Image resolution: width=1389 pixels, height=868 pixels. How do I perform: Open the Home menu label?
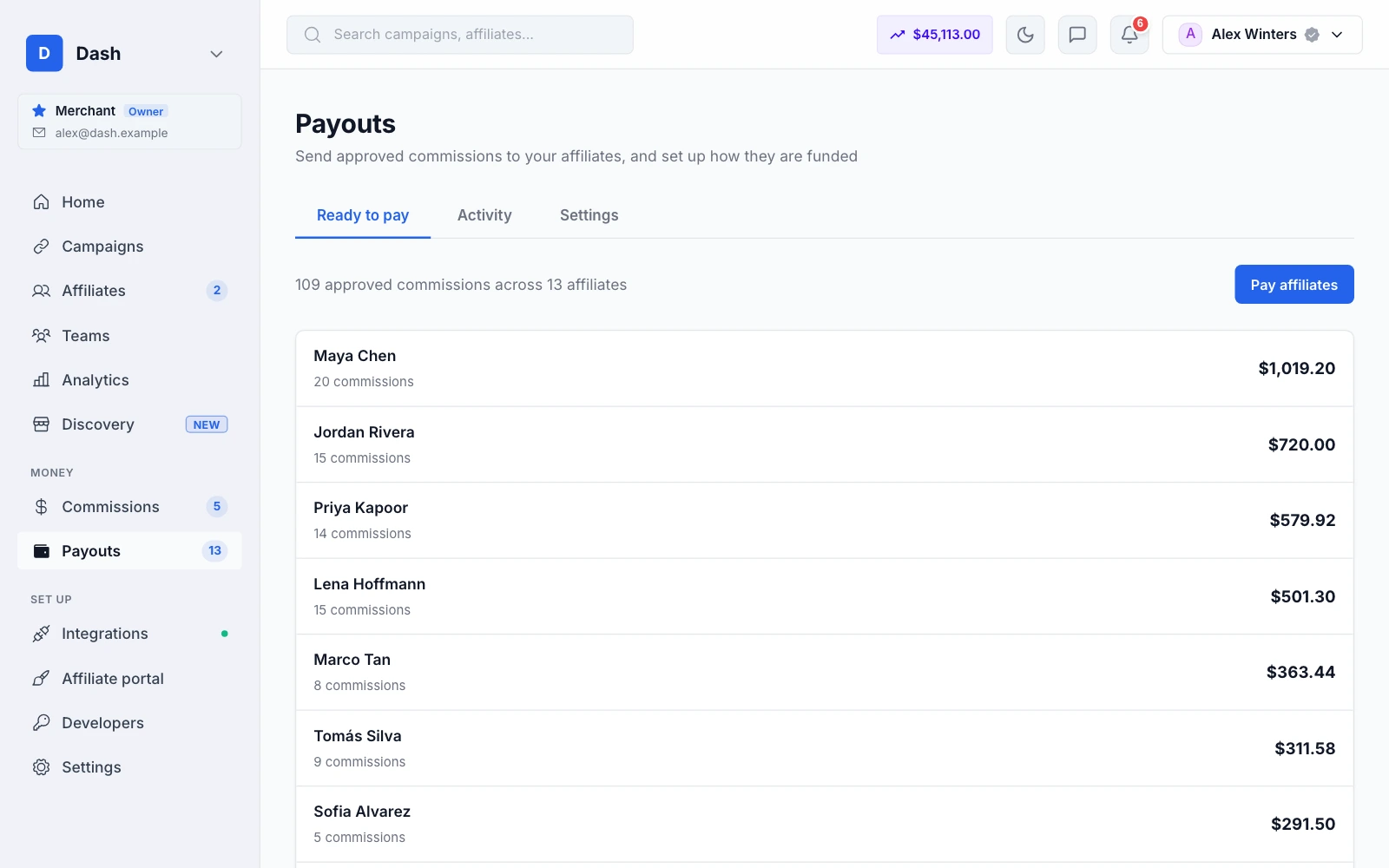83,202
